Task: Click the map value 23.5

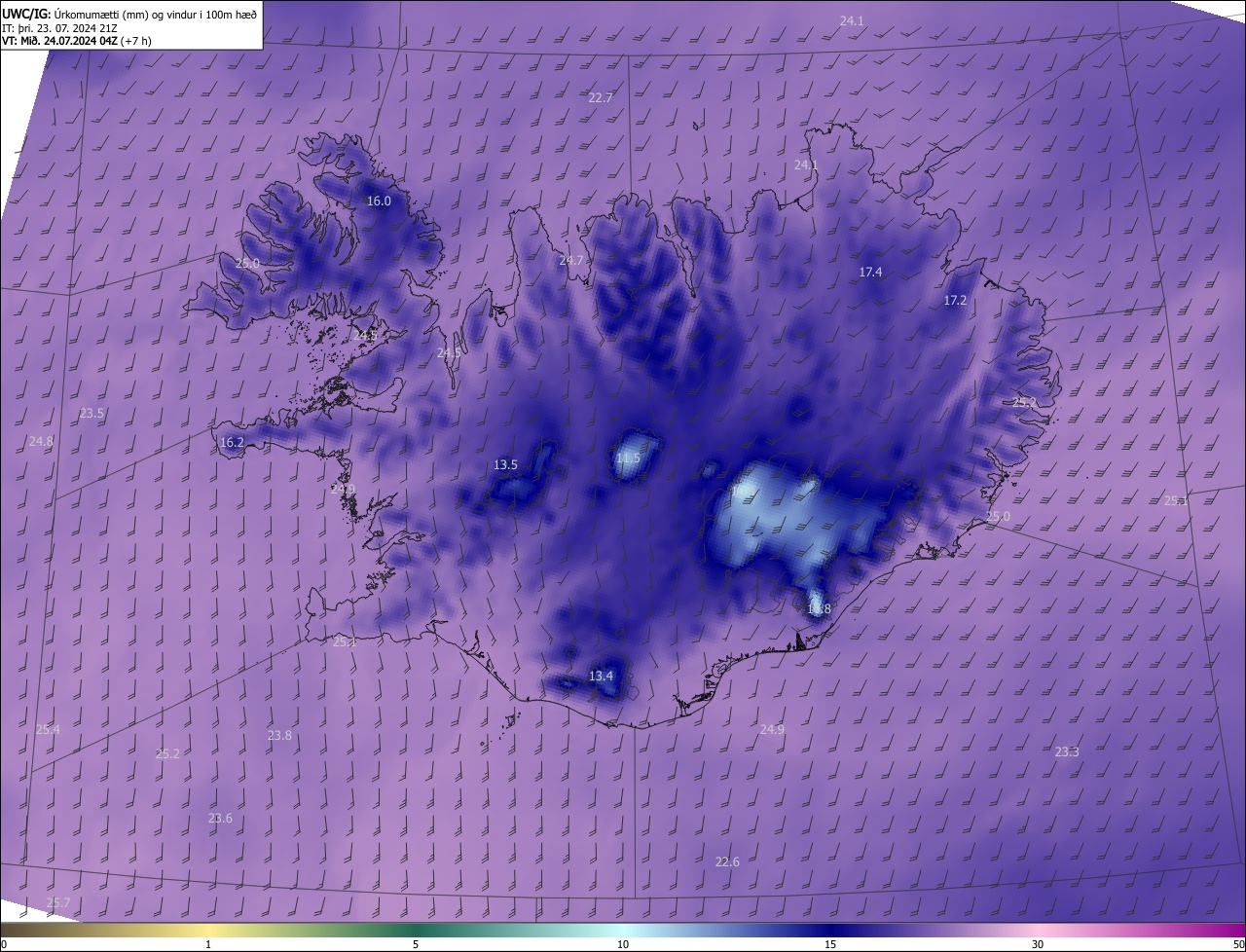Action: click(92, 414)
